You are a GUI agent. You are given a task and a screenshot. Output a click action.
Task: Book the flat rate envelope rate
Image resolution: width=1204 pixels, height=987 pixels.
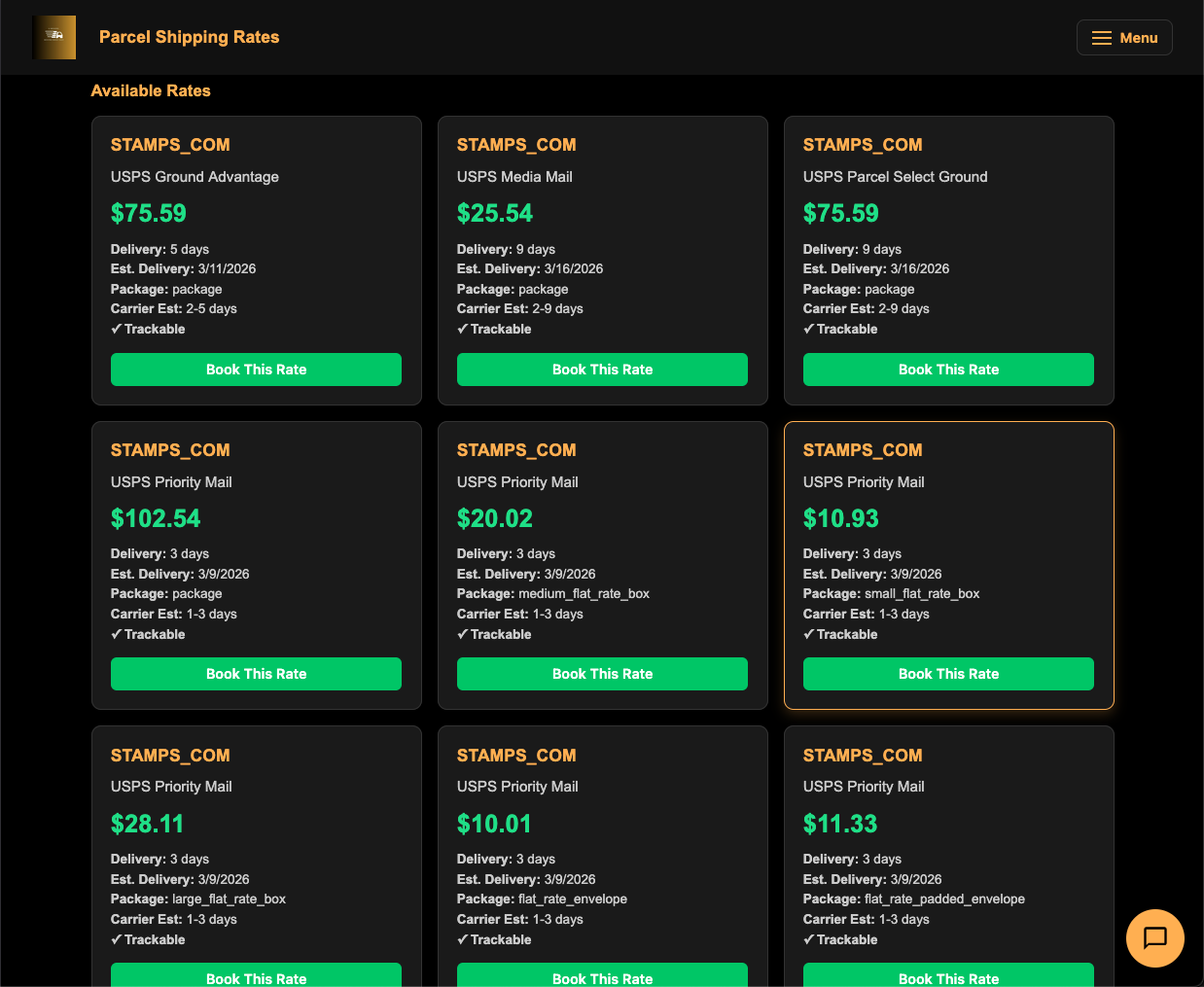(602, 978)
